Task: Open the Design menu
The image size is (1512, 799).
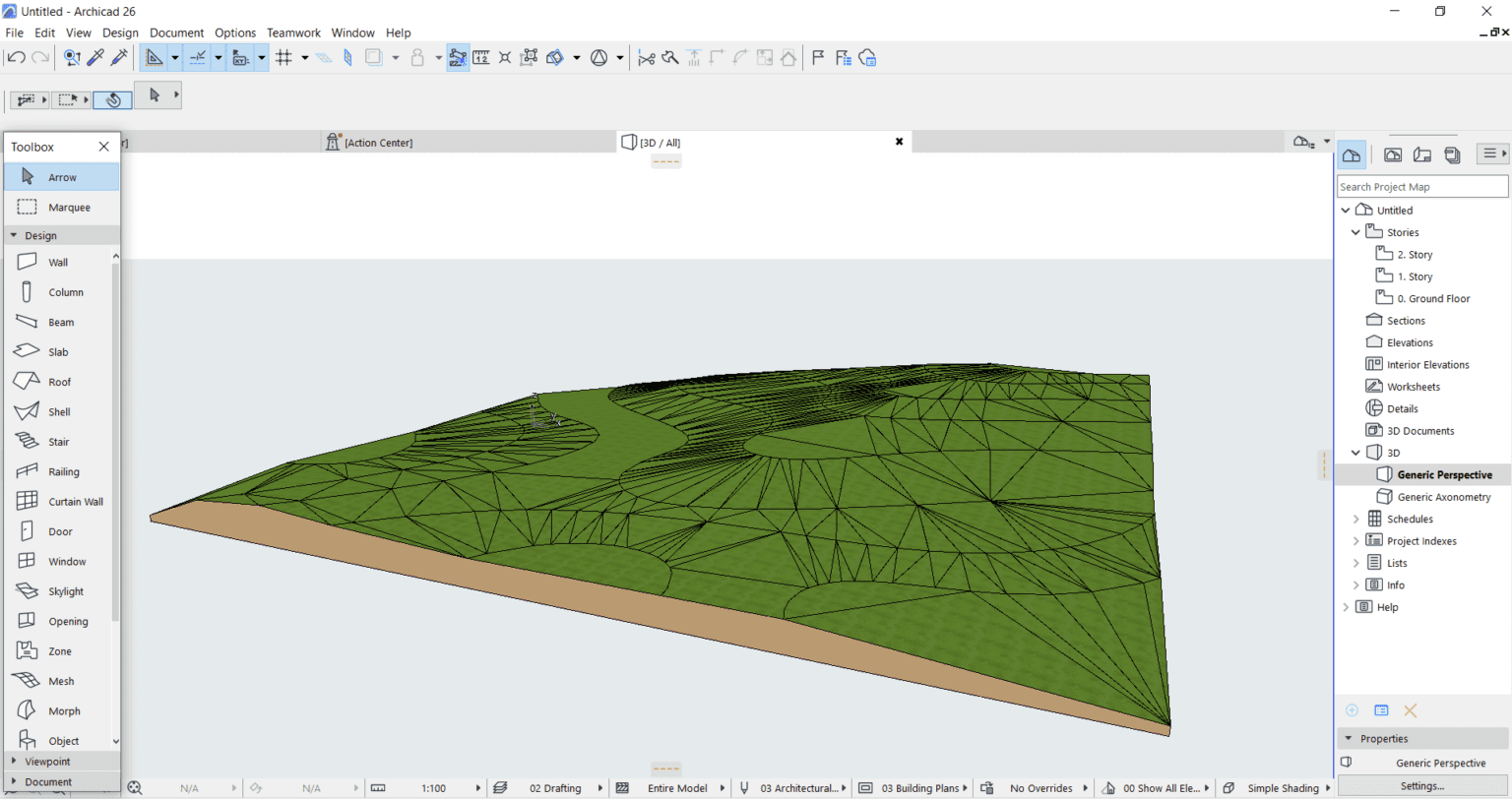Action: coord(120,32)
